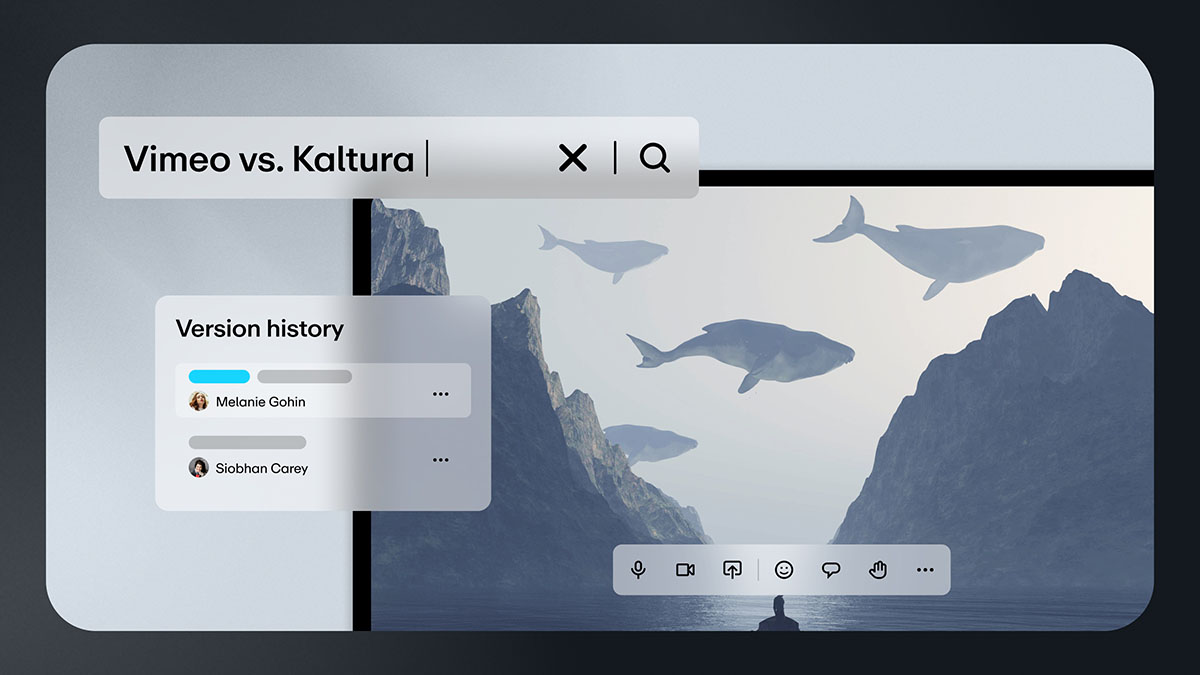The width and height of the screenshot is (1200, 675).
Task: Click Melanie Gohin's avatar
Action: click(x=199, y=401)
